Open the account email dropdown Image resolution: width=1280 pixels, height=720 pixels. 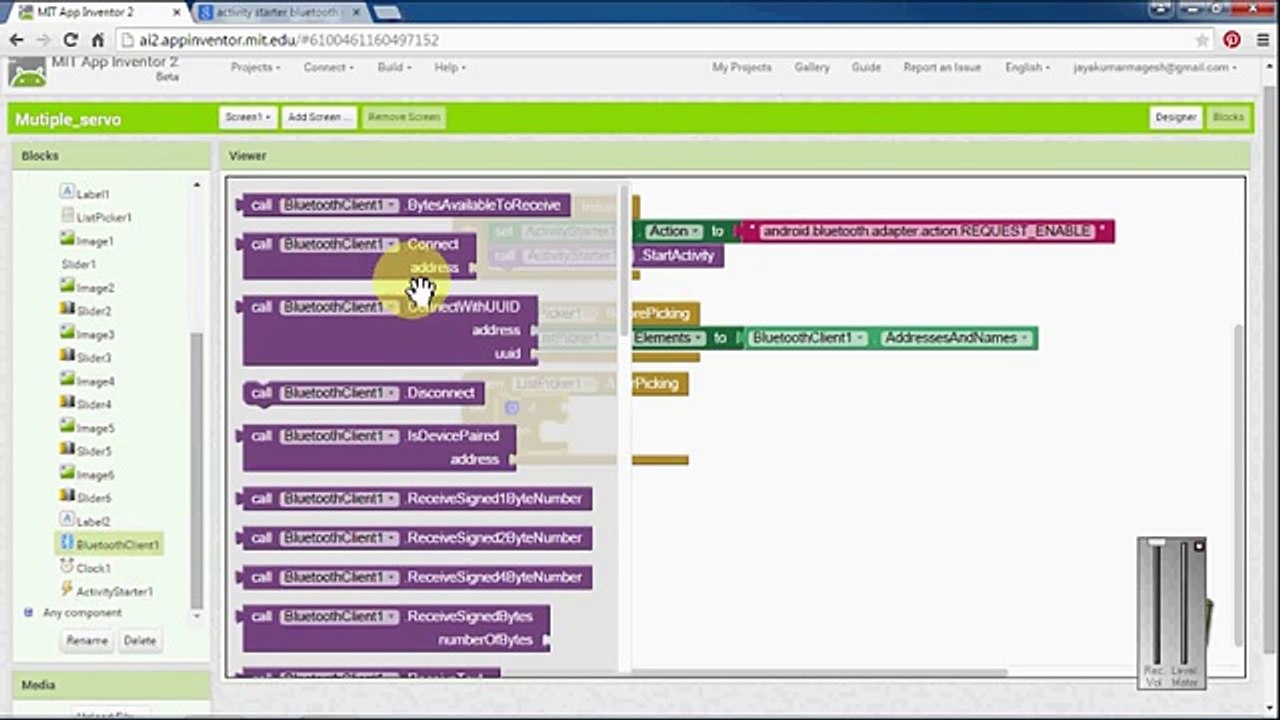[x=1155, y=67]
